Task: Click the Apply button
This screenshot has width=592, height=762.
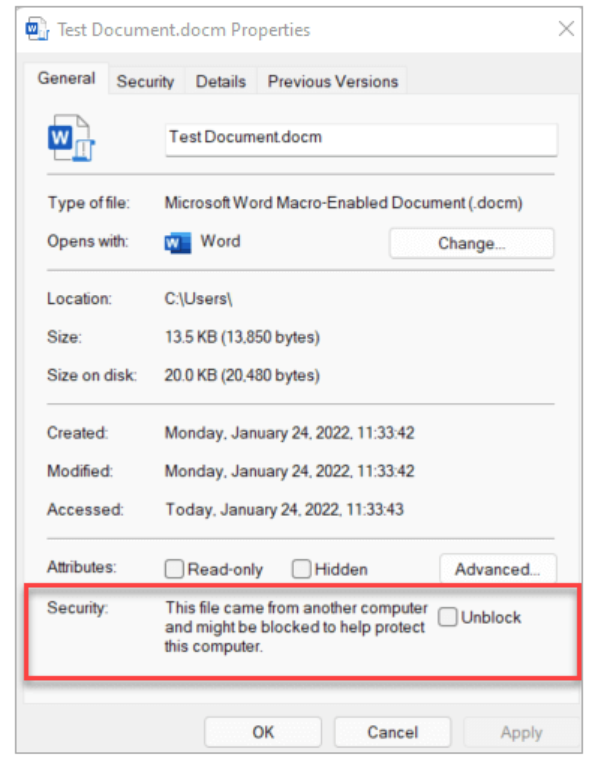Action: pyautogui.click(x=522, y=732)
